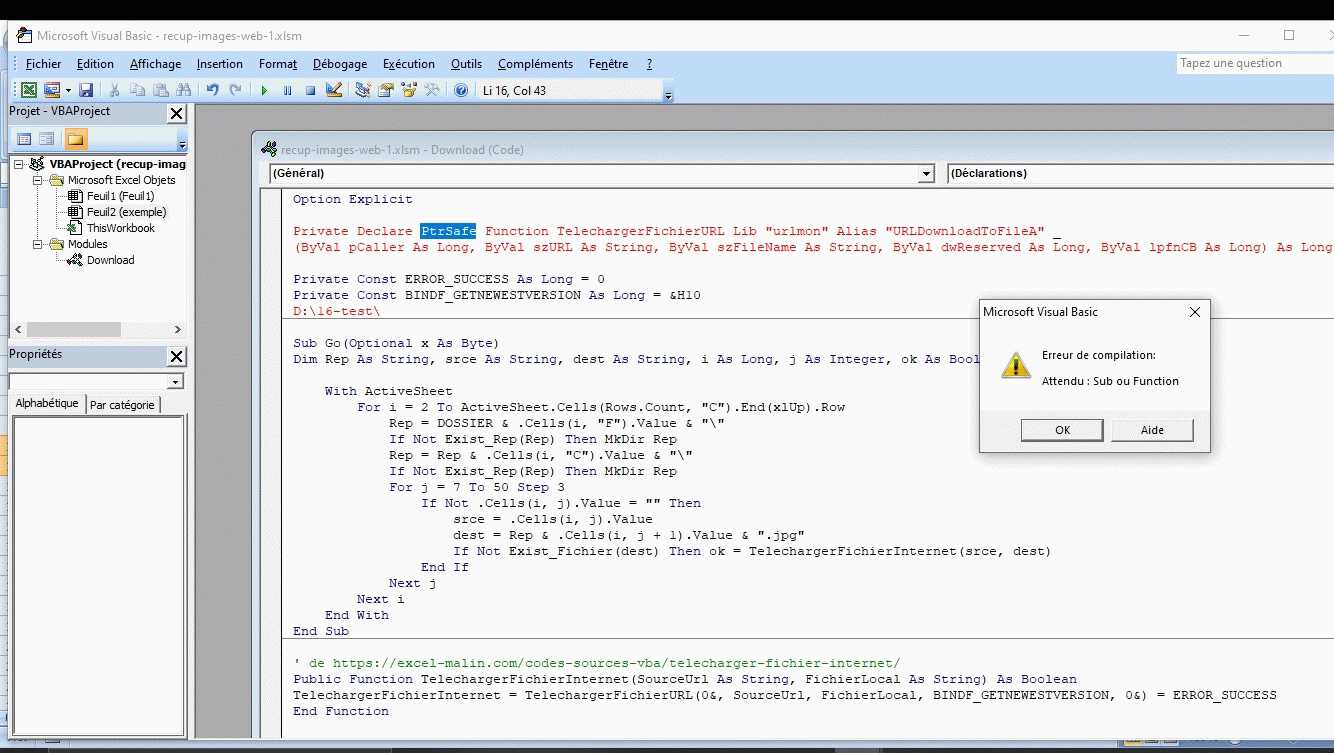Viewport: 1334px width, 753px height.
Task: Collapse the Microsoft Excel Objets folder
Action: [x=39, y=180]
